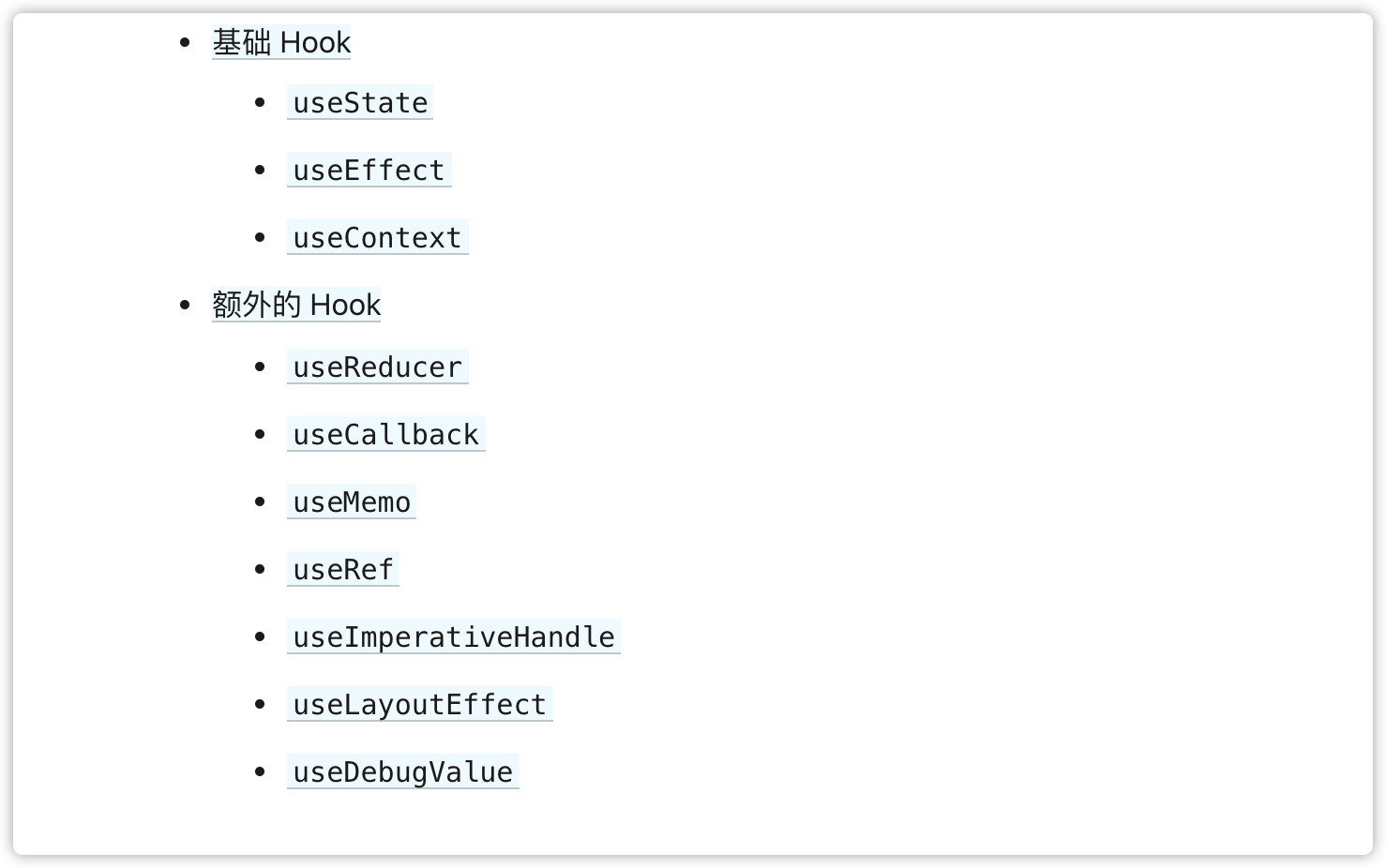
Task: Click the bullet marker beside useRef
Action: point(260,569)
